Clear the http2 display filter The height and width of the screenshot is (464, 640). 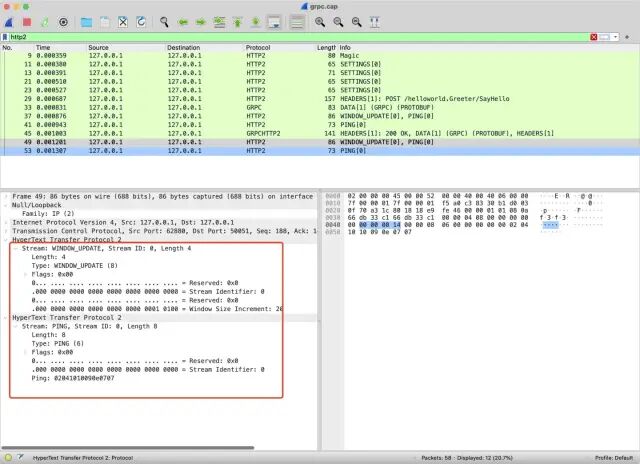point(594,37)
